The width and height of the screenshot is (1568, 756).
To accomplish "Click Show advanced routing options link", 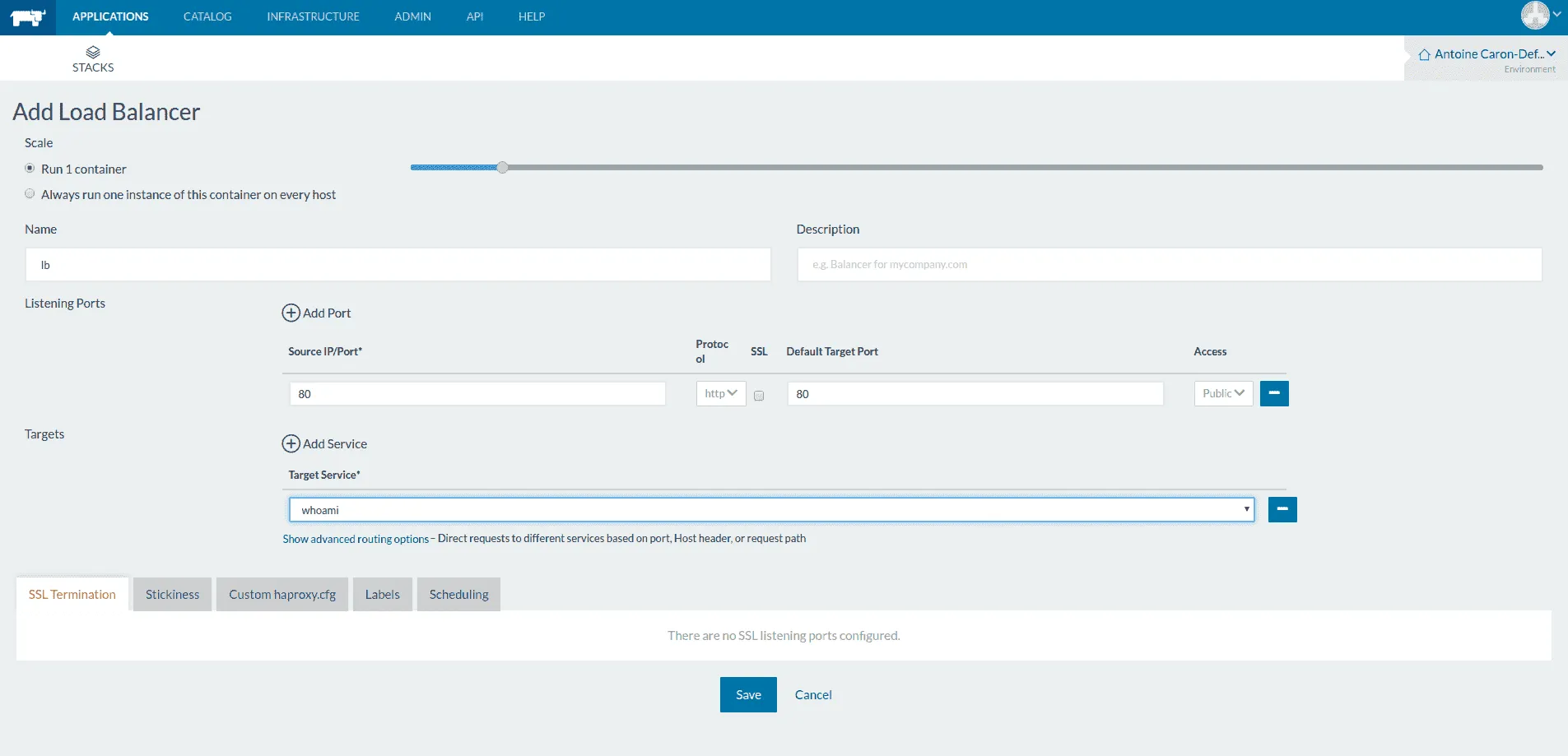I will click(356, 539).
